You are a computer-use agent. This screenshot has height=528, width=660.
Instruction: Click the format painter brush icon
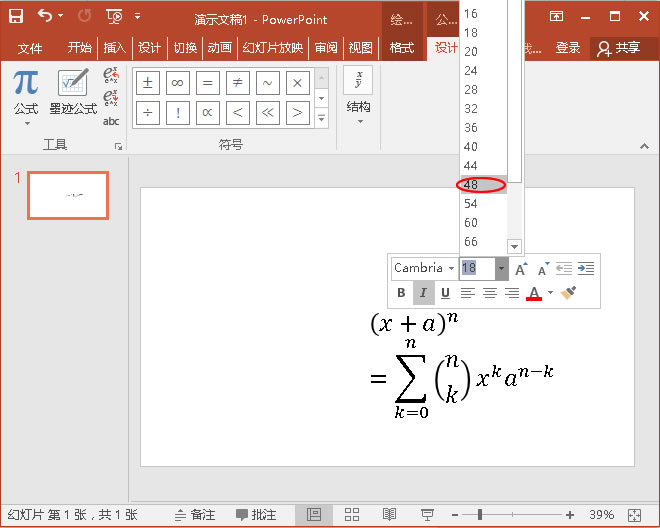568,293
